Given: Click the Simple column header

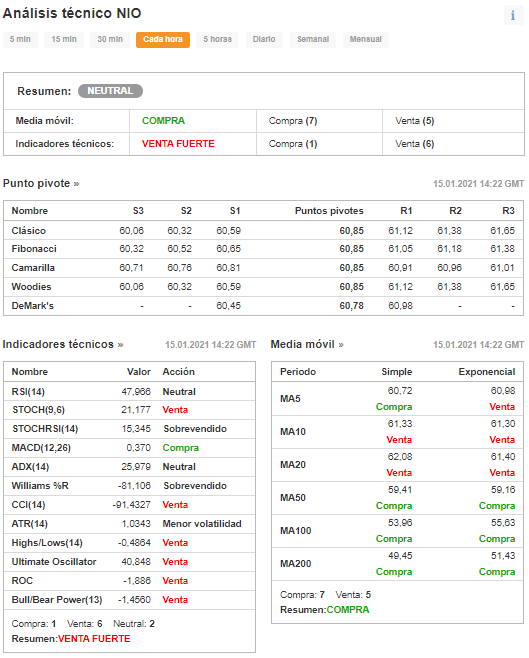Looking at the screenshot, I should point(396,372).
